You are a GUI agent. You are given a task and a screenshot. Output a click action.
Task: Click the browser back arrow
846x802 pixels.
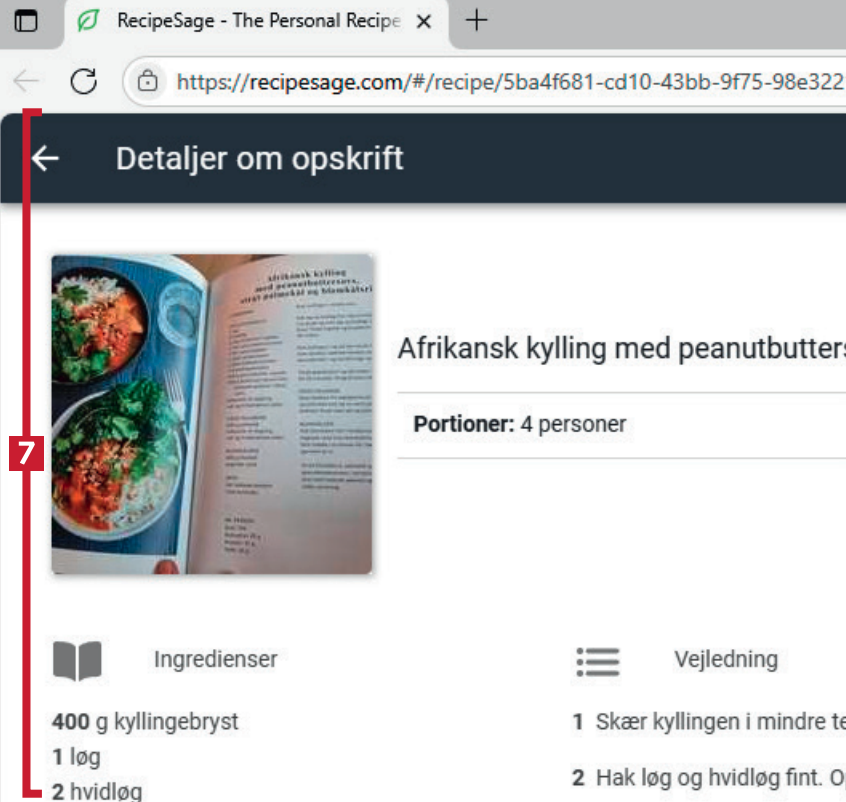pyautogui.click(x=26, y=81)
